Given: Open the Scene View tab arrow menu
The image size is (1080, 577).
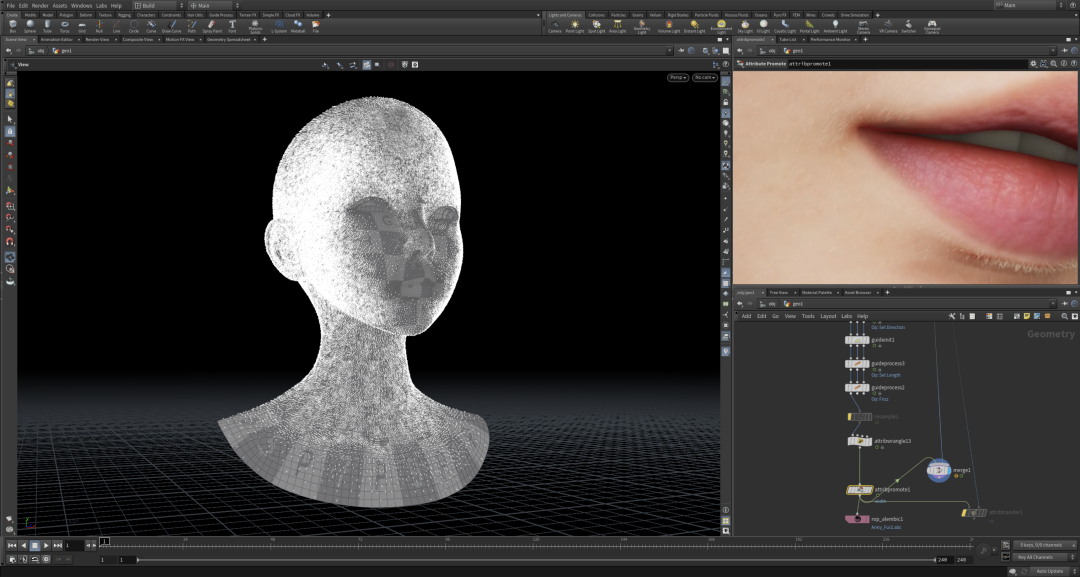Looking at the screenshot, I should pyautogui.click(x=32, y=39).
